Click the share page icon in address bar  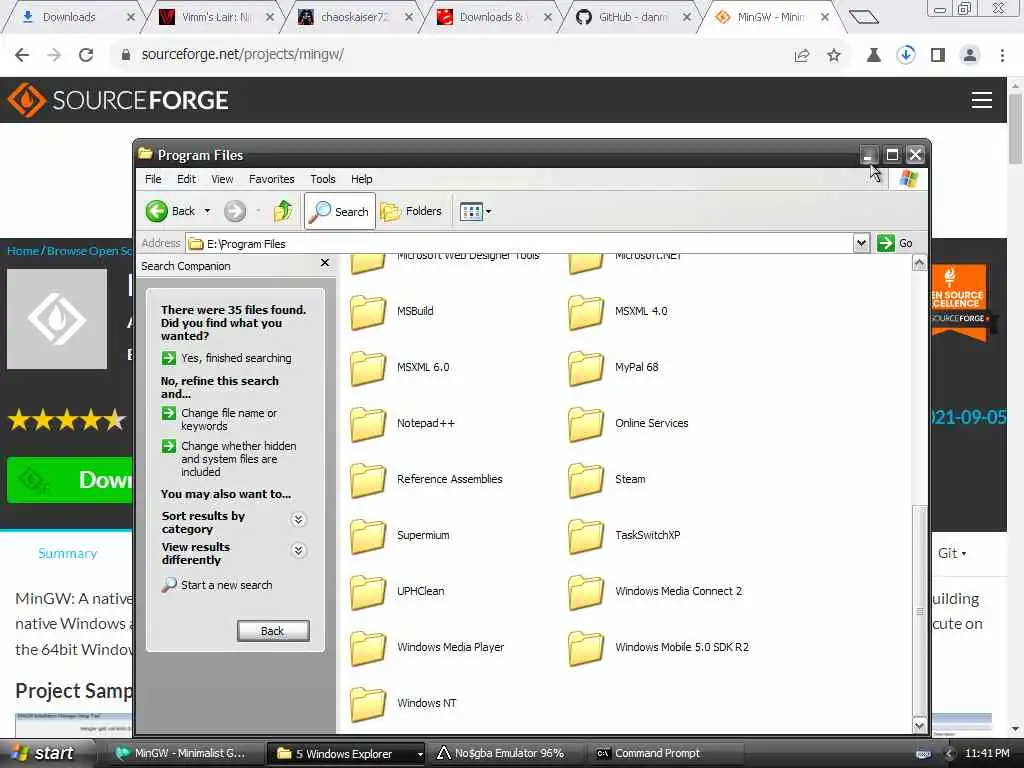coord(802,55)
